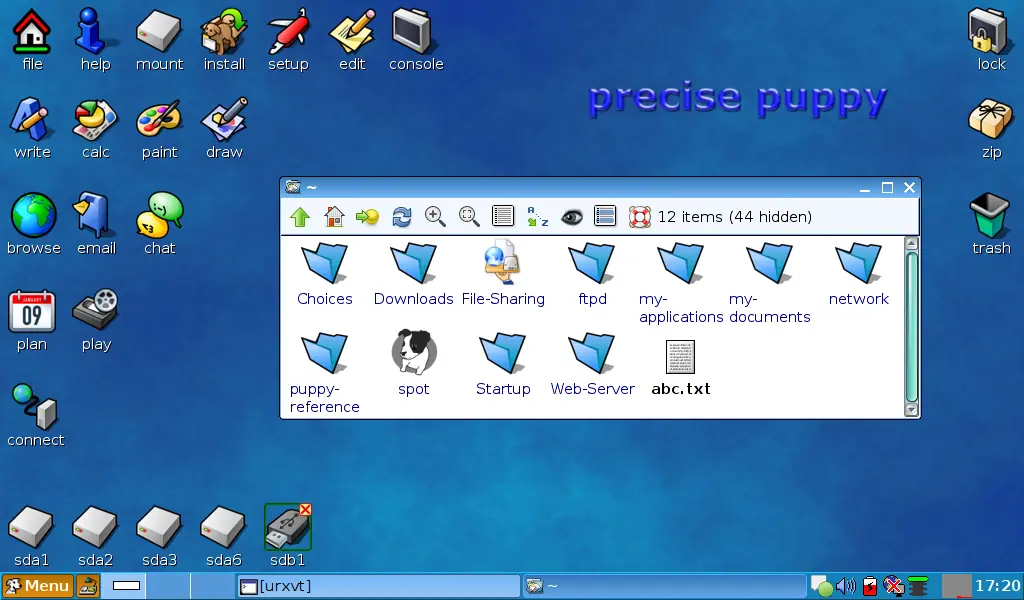The height and width of the screenshot is (600, 1024).
Task: Select the ~ file manager taskbar entry
Action: (x=665, y=586)
